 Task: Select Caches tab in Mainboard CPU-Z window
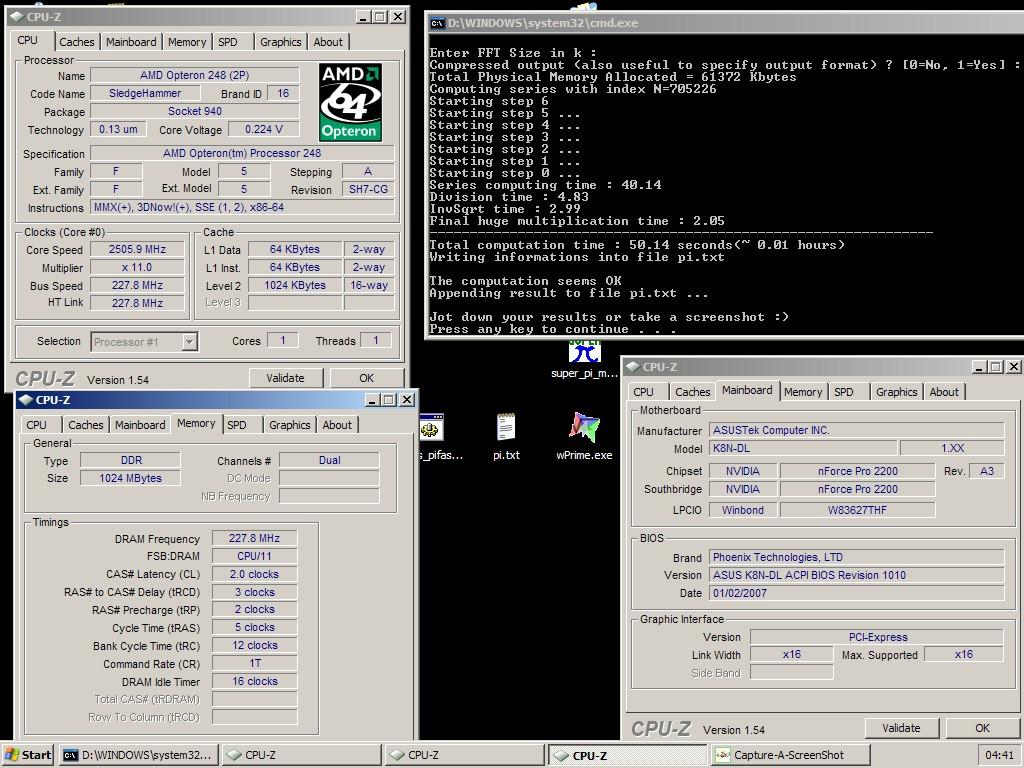692,392
